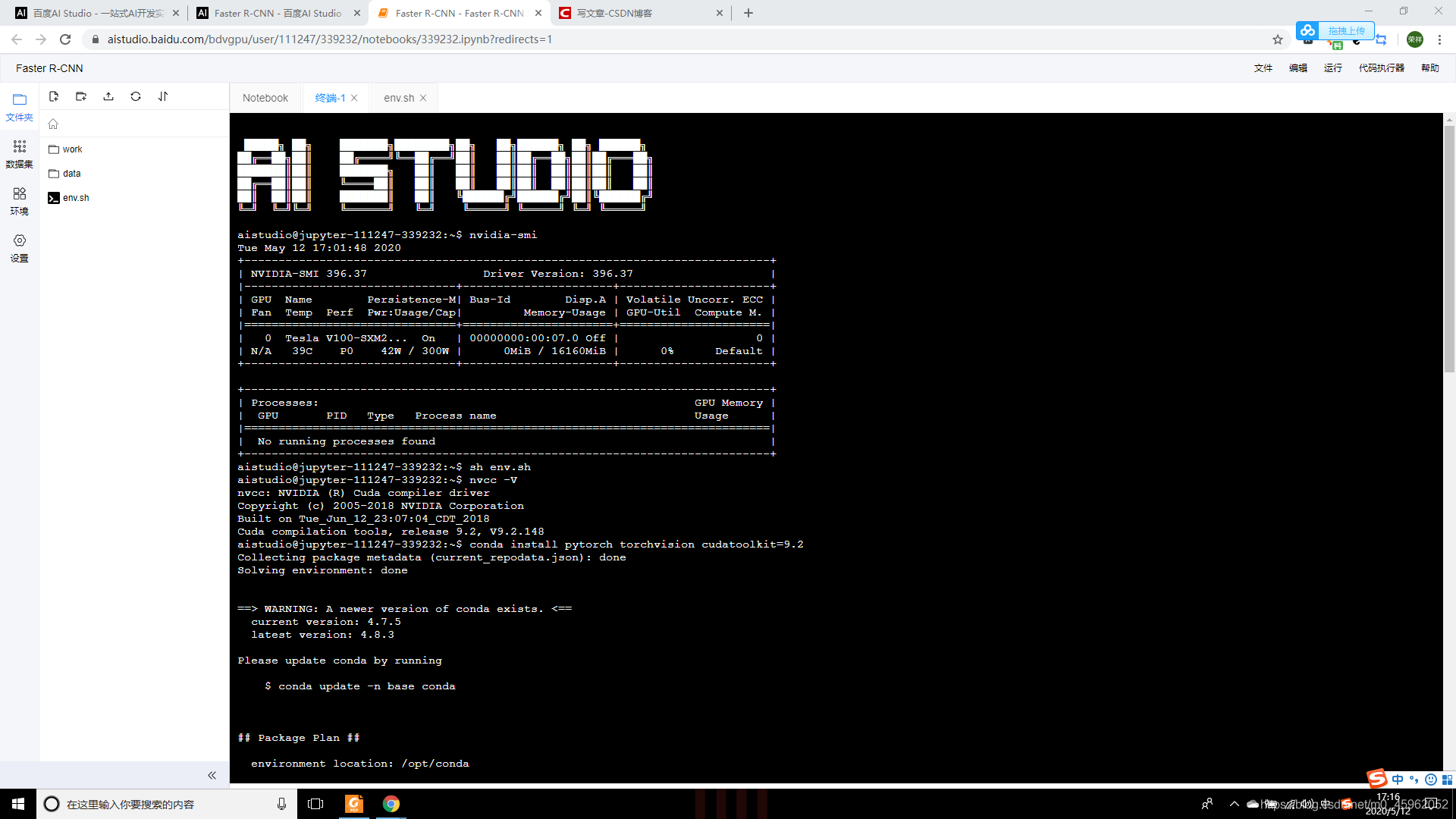
Task: Show hidden system tray icons
Action: 1235,804
